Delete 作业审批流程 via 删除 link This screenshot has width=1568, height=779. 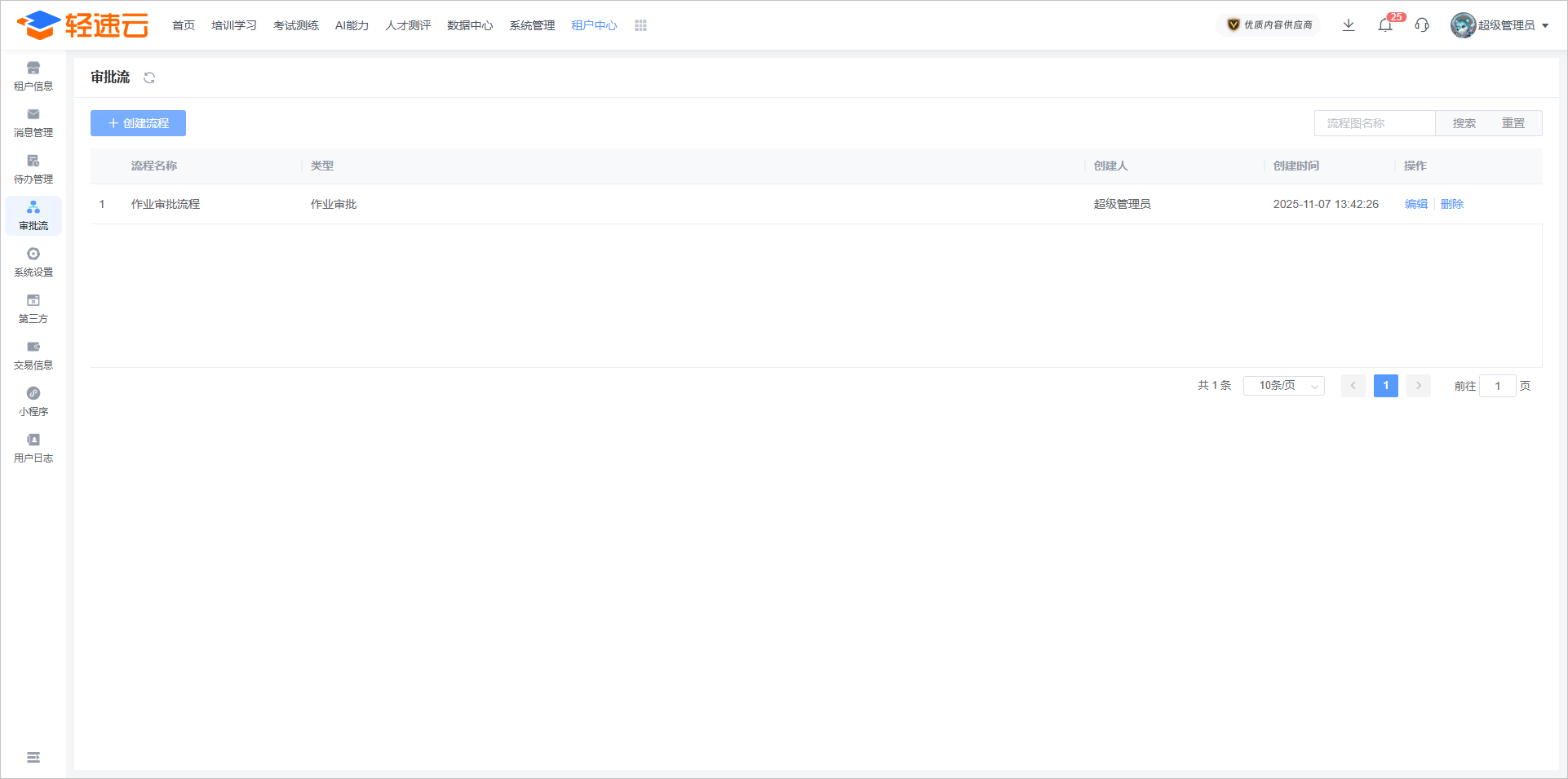pyautogui.click(x=1451, y=204)
